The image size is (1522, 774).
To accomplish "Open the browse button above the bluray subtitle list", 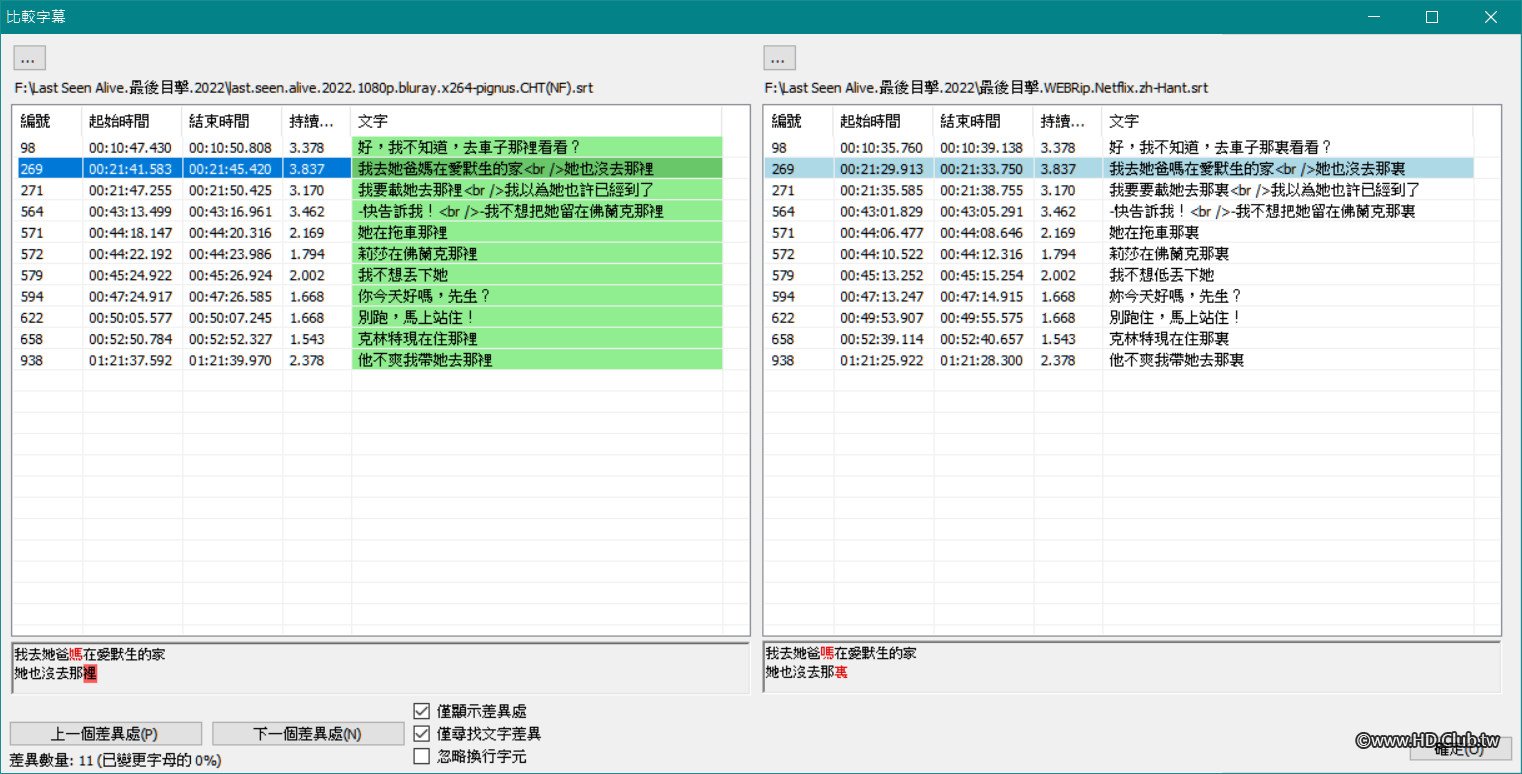I will [29, 58].
